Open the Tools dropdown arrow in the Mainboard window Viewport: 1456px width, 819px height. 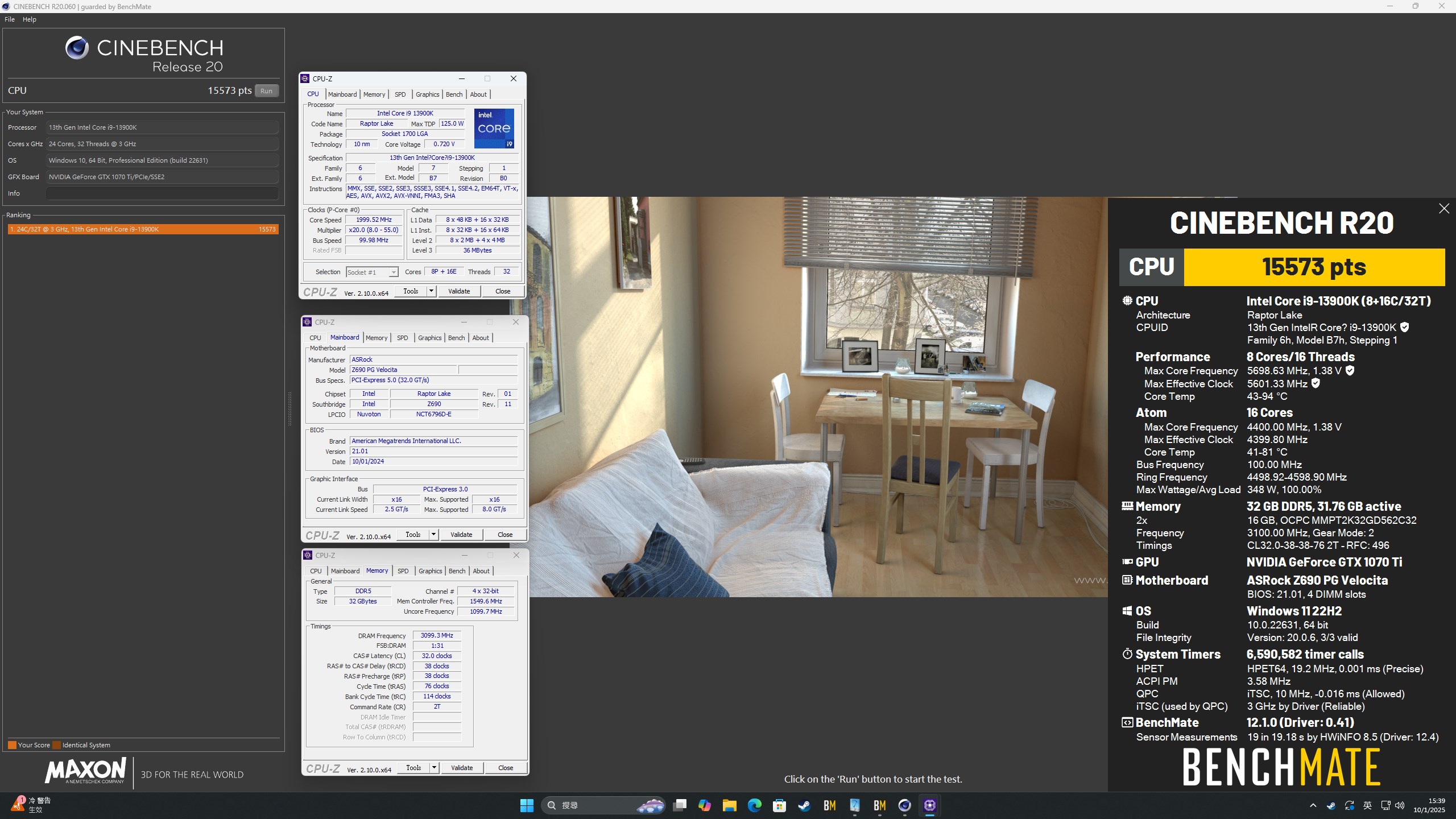(x=433, y=535)
